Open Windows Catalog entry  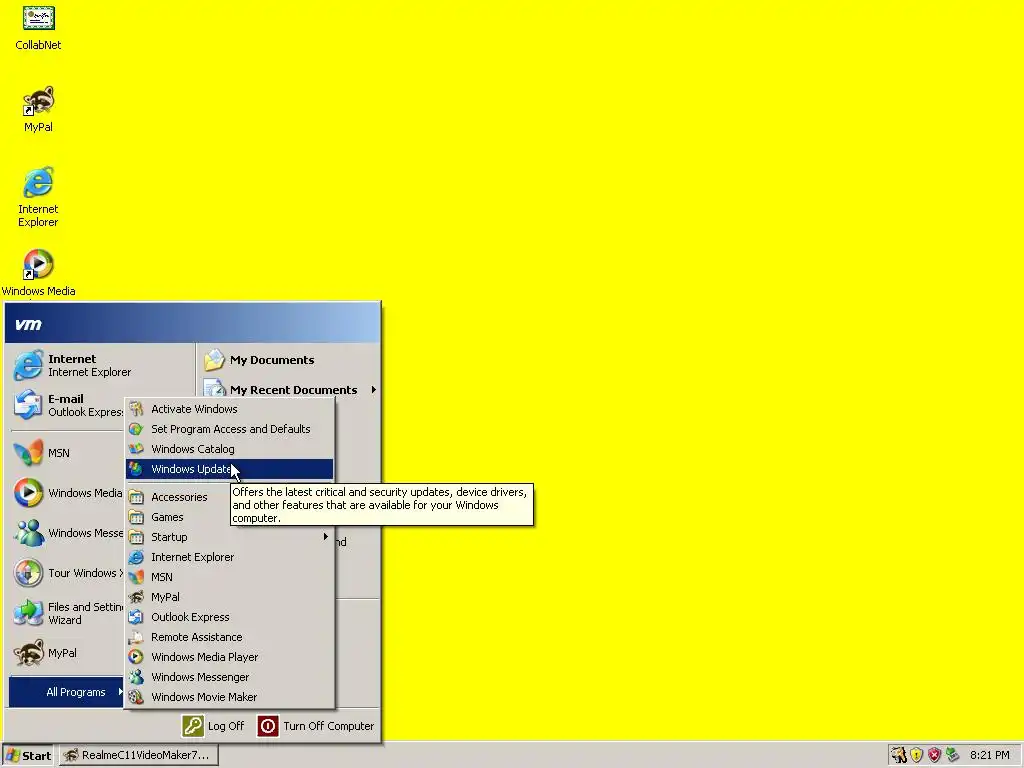pos(229,449)
